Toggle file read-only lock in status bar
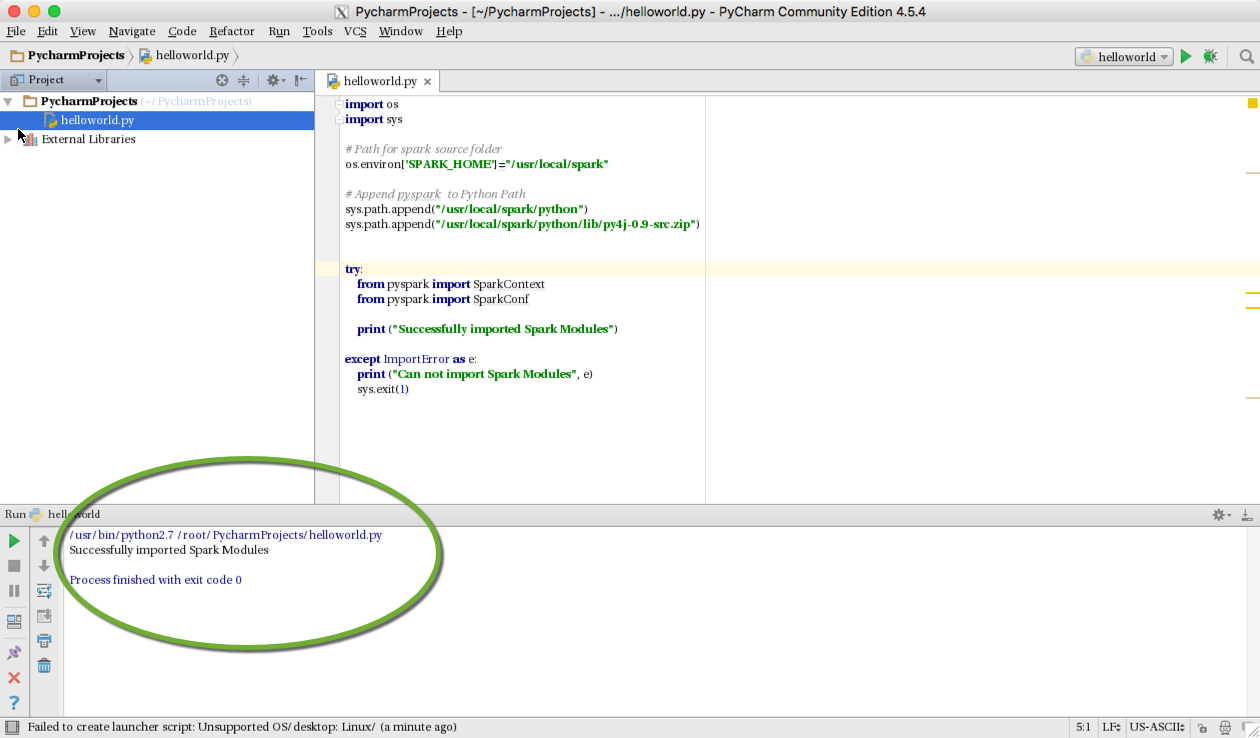 [1204, 727]
